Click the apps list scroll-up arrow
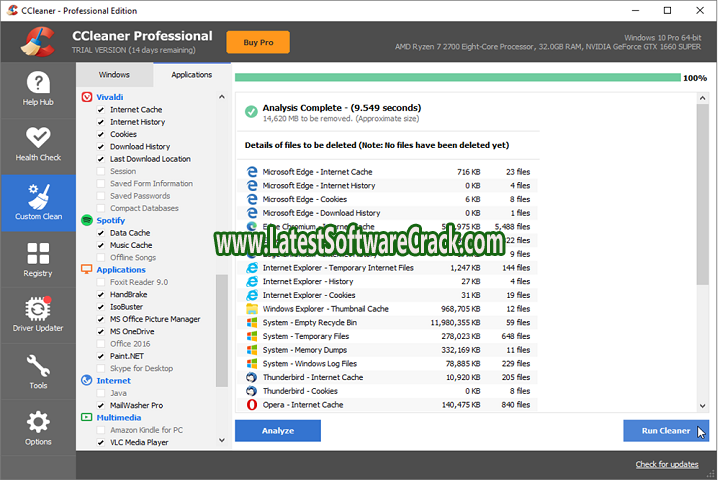Screen dimensions: 720x480 click(222, 97)
